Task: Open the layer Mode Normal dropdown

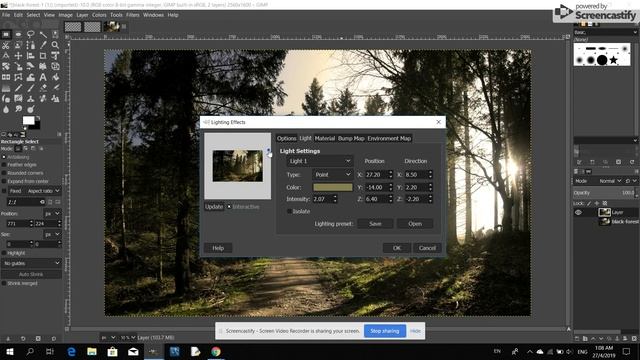Action: coord(610,181)
